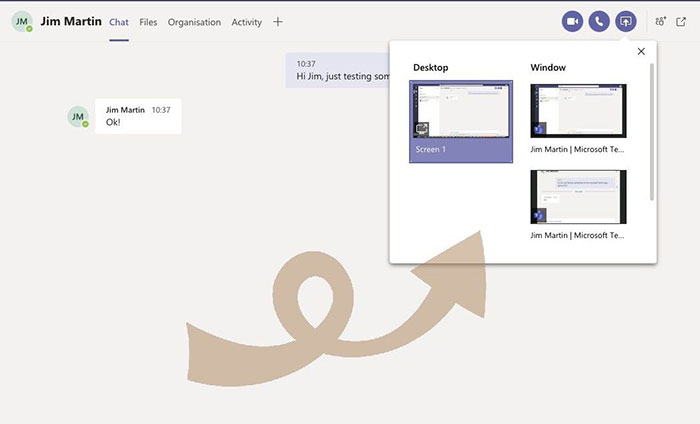This screenshot has height=424, width=700.
Task: Click the JM avatar in the chat header
Action: point(22,22)
